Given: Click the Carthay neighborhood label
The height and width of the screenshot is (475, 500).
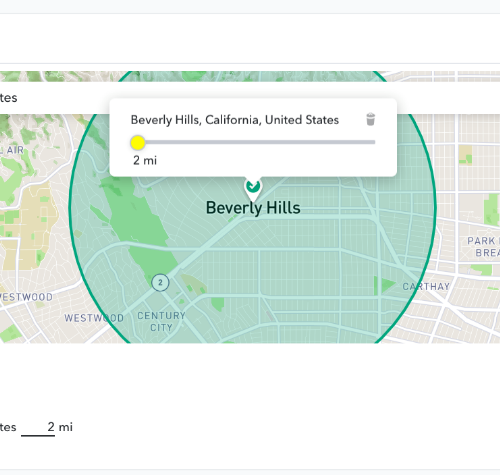Looking at the screenshot, I should point(426,286).
